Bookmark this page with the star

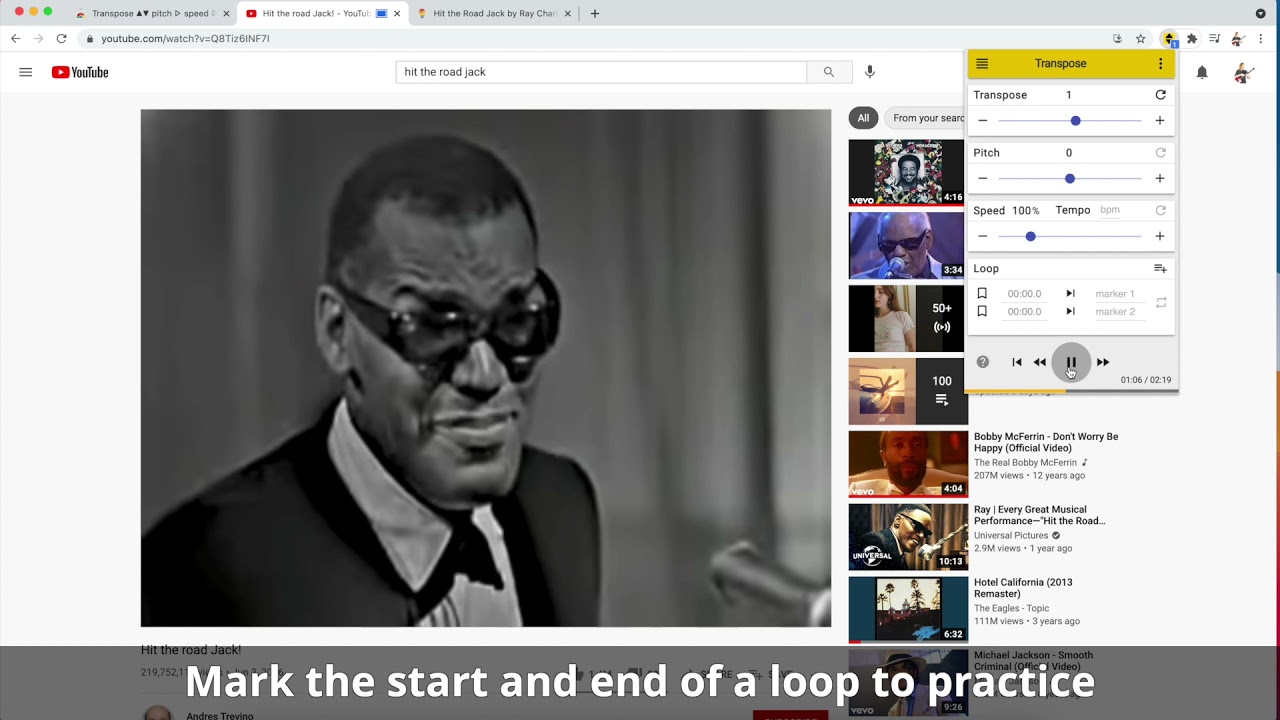[1141, 38]
